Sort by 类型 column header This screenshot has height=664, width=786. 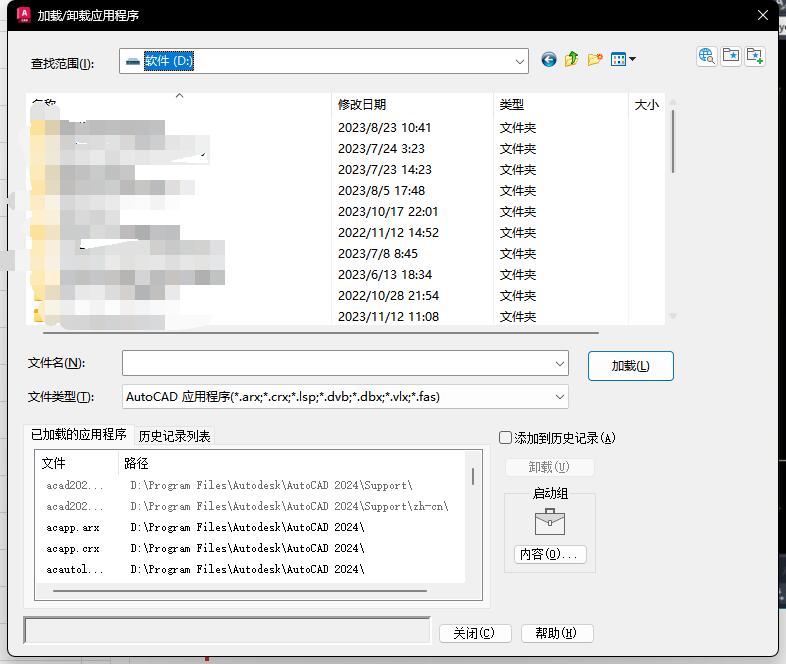[x=560, y=105]
